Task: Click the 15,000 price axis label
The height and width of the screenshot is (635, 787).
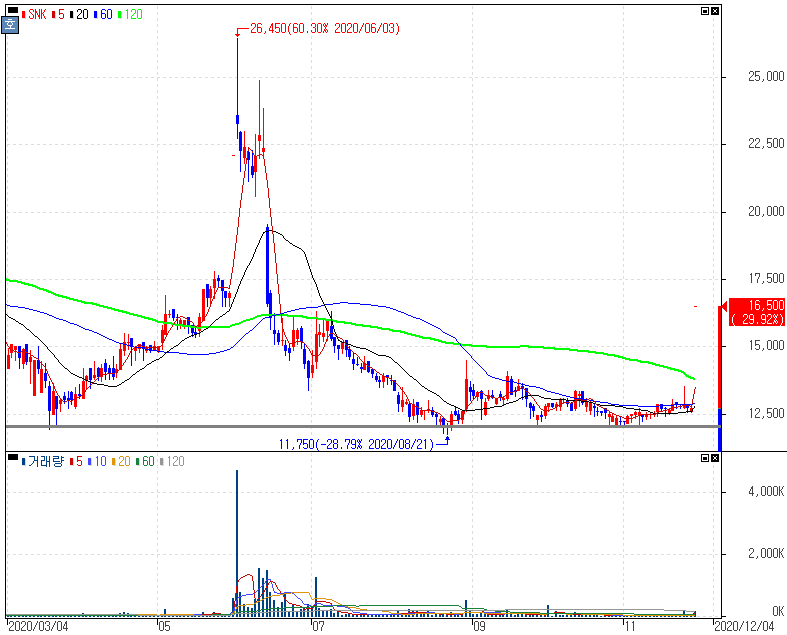Action: click(766, 346)
